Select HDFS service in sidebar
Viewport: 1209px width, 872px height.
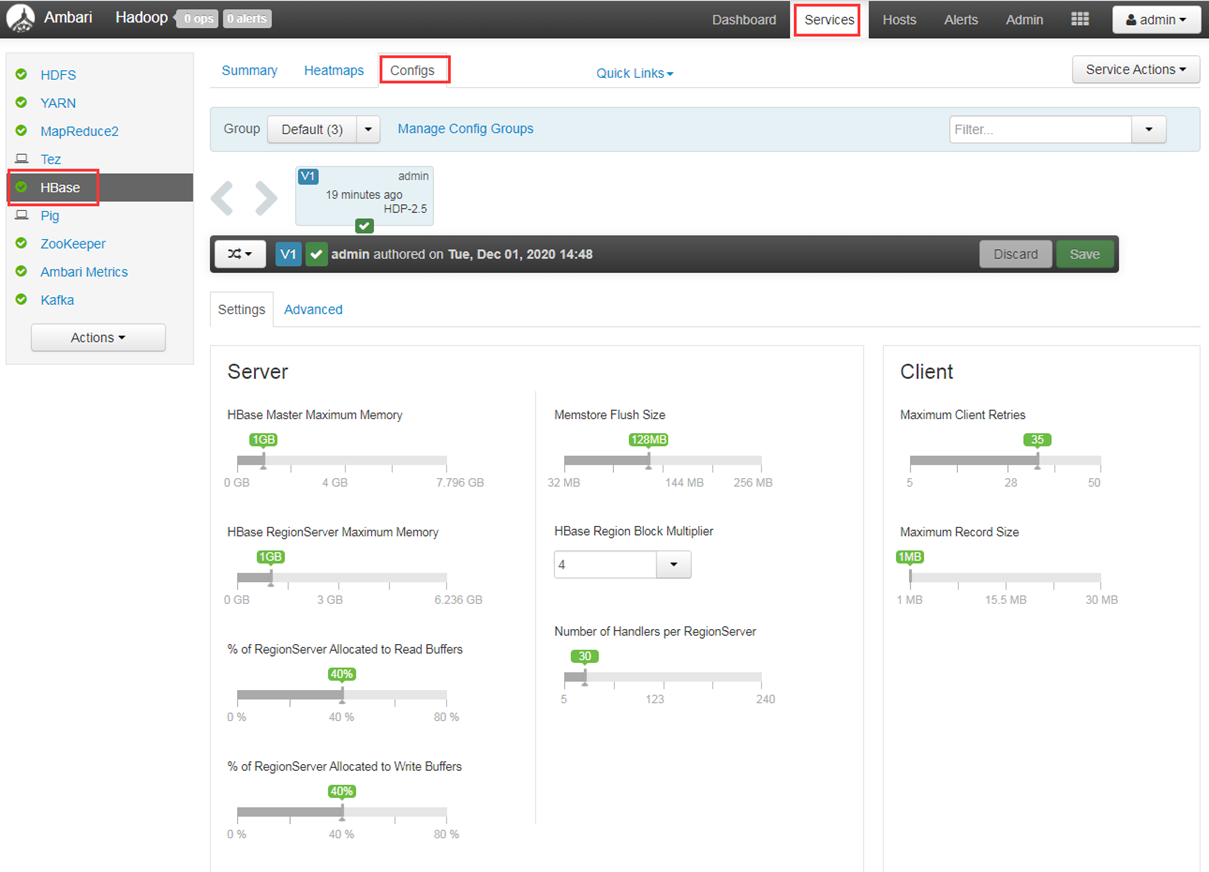(x=58, y=75)
